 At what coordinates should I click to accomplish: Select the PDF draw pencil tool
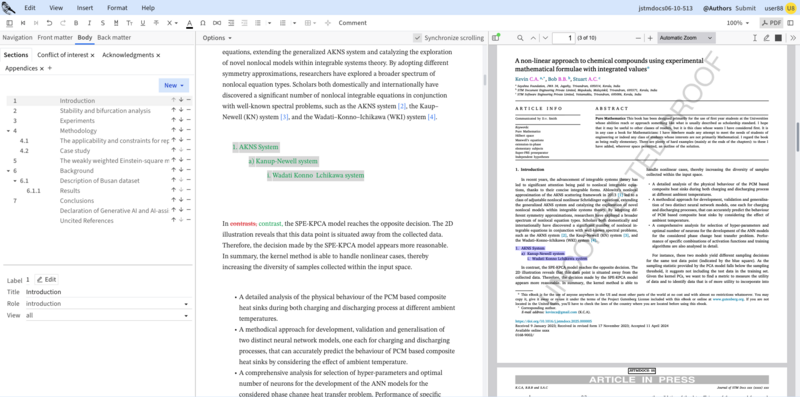tap(766, 38)
